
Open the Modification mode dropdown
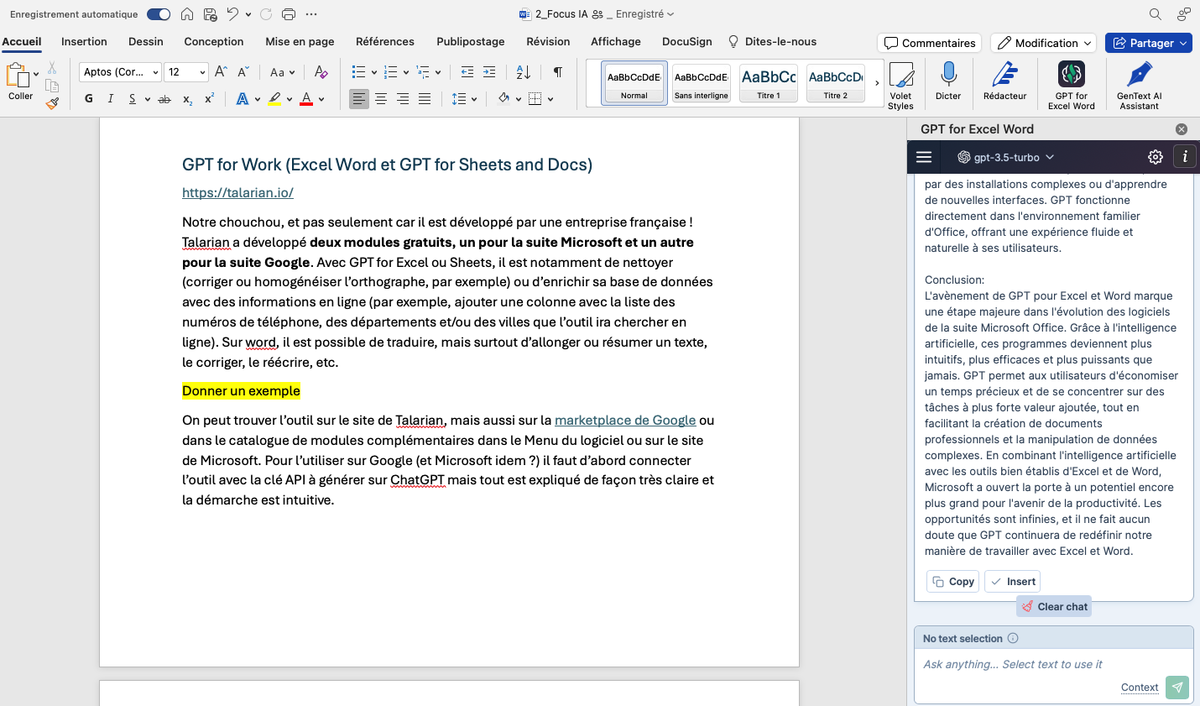[1044, 43]
